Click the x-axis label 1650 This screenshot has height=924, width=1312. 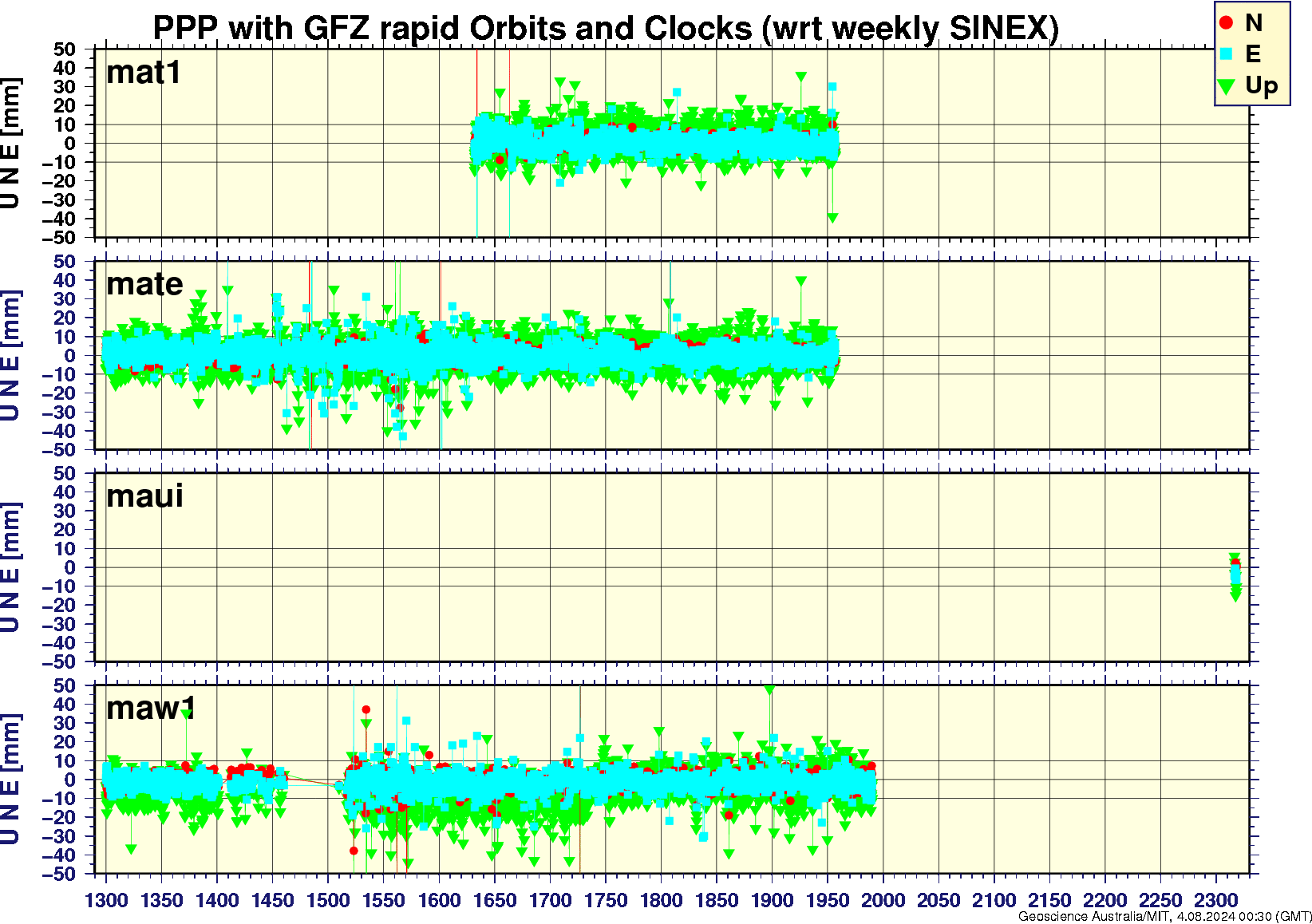(495, 900)
